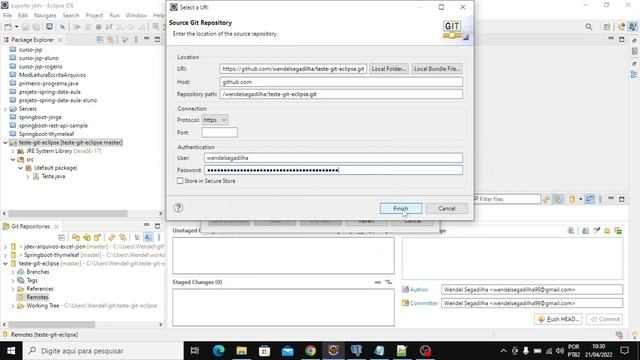
Task: Open the Edit menu
Action: coord(22,16)
